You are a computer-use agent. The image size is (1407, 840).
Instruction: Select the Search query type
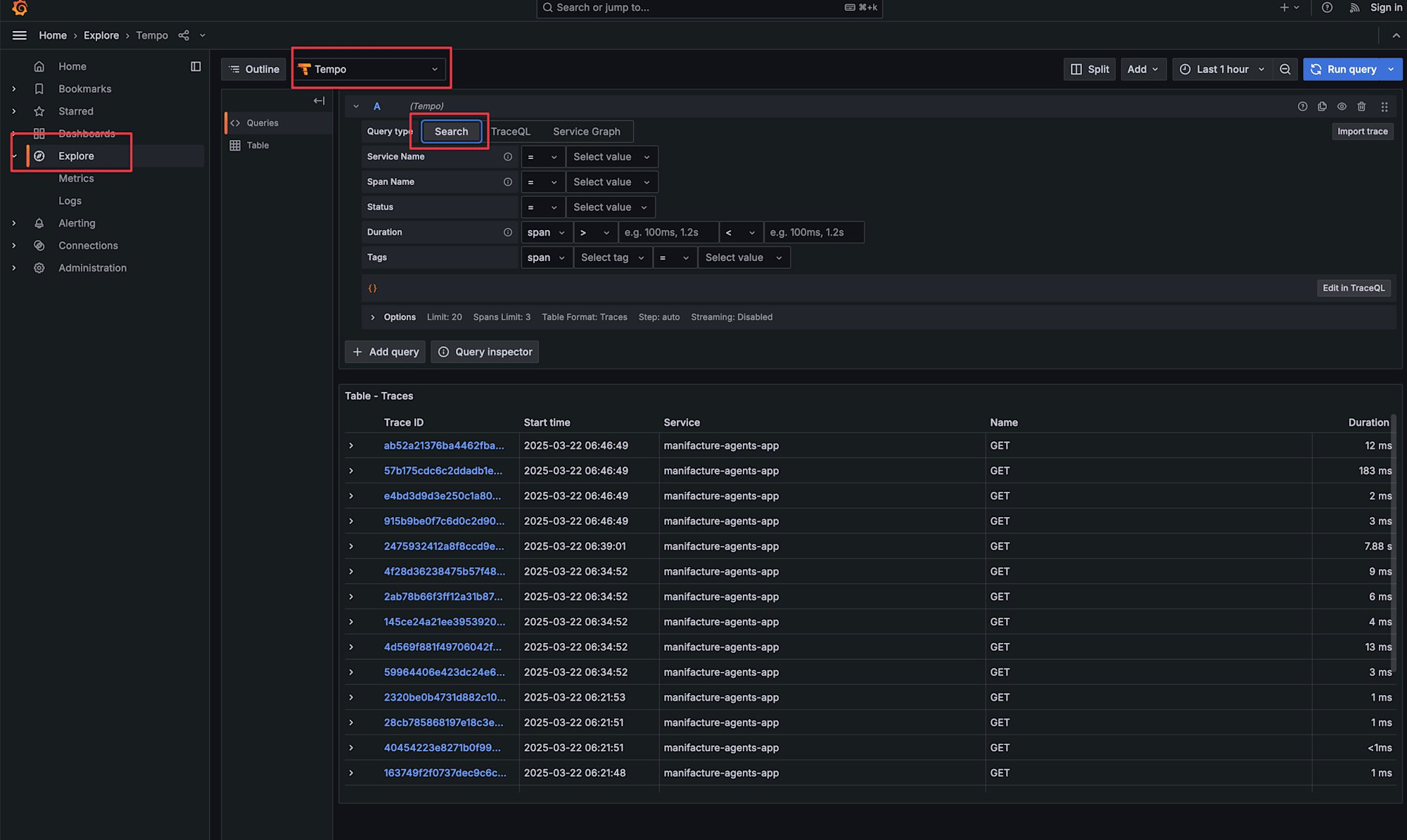tap(451, 132)
